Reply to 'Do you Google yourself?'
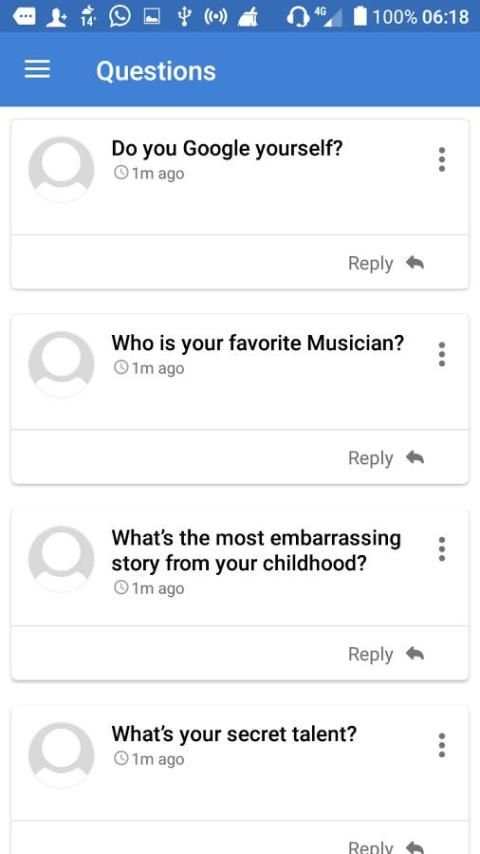The width and height of the screenshot is (480, 854). [x=386, y=263]
